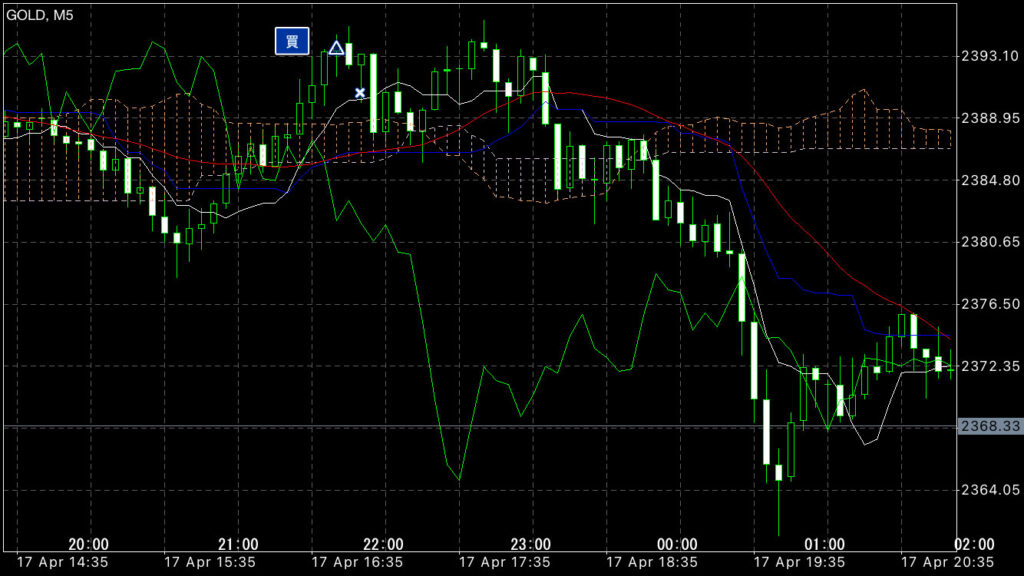Click the blue buy (買) order icon
1024x576 pixels.
pos(292,41)
